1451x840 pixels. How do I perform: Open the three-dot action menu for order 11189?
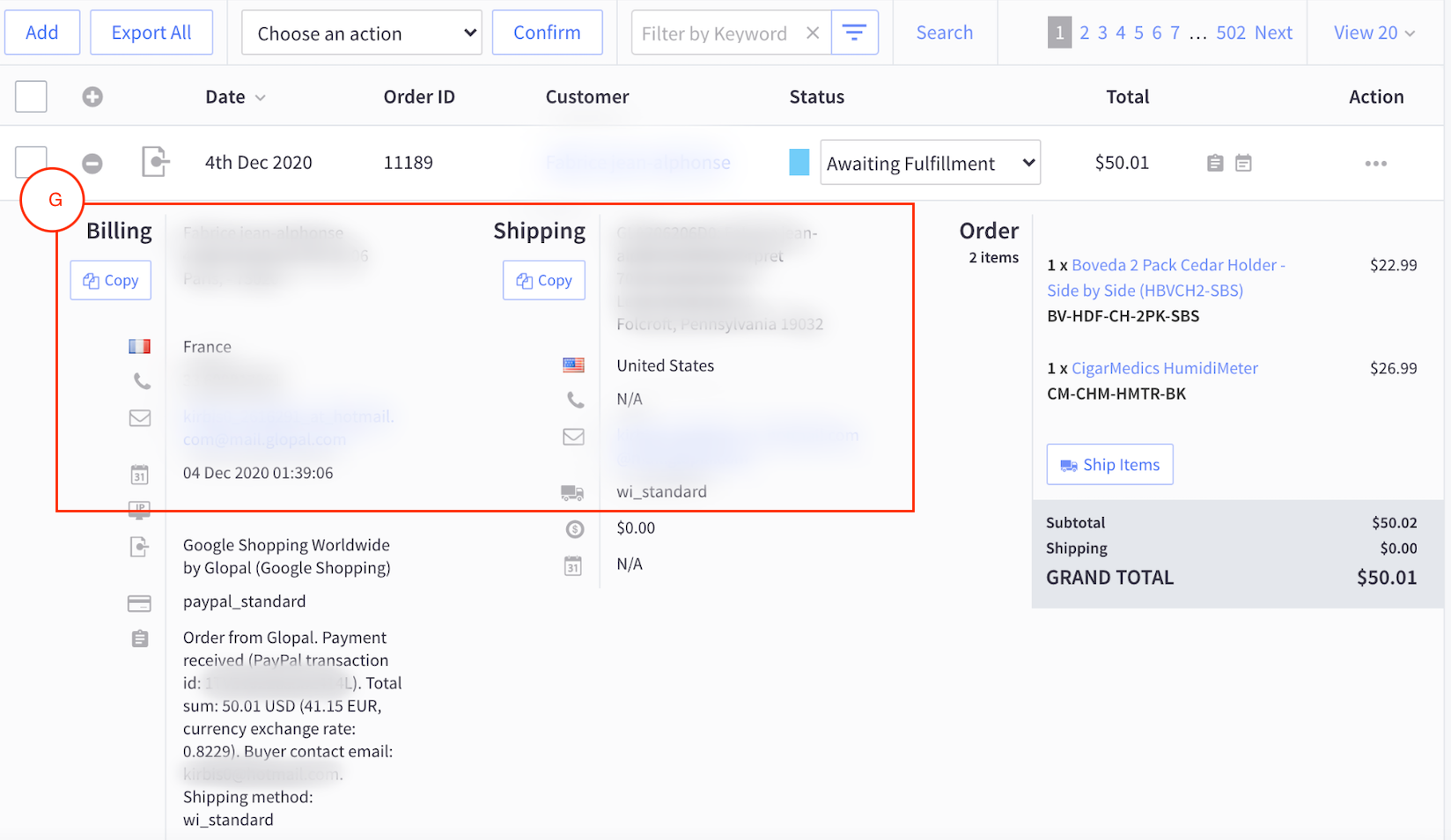(1376, 163)
